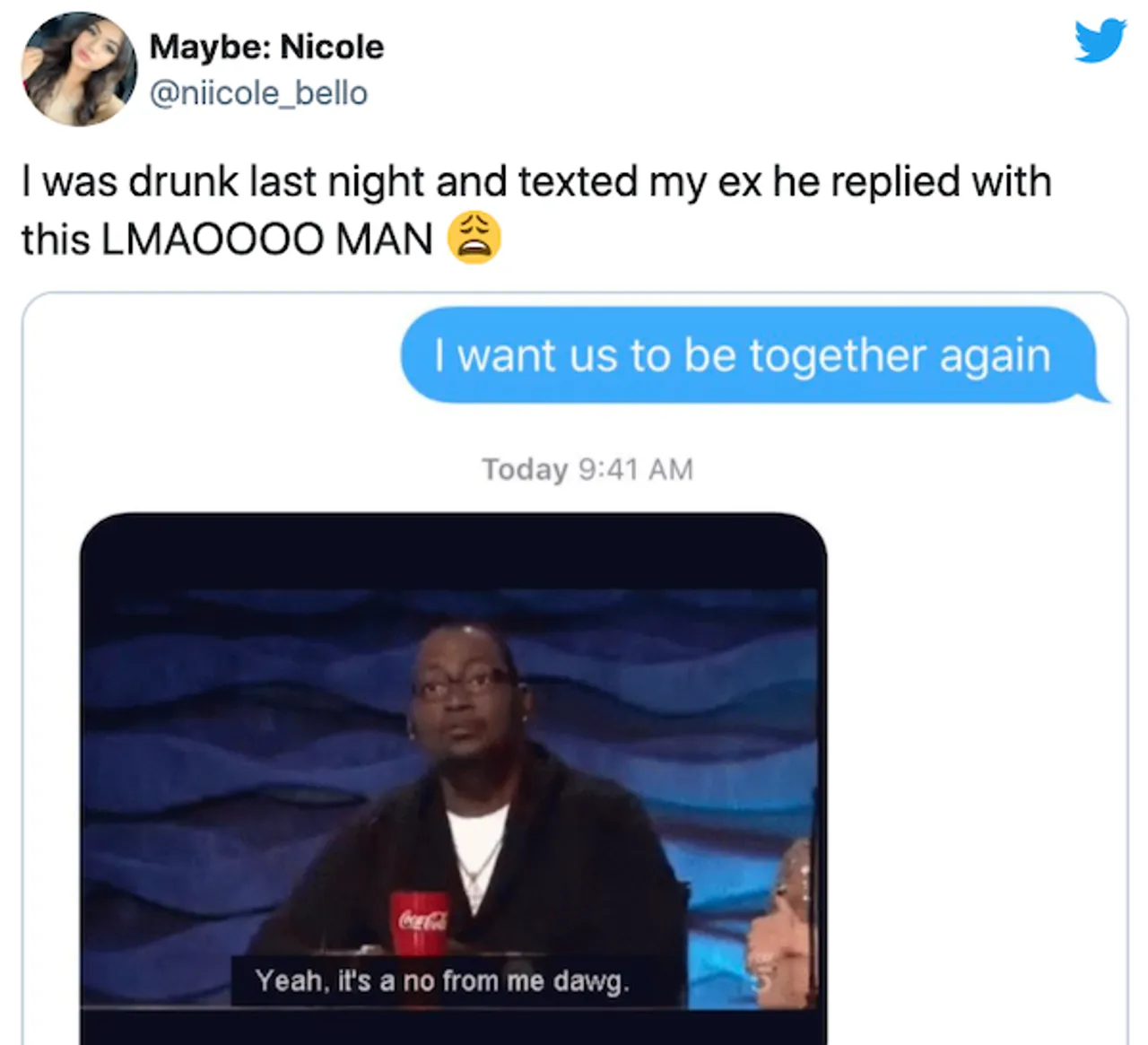Image resolution: width=1148 pixels, height=1045 pixels.
Task: Click the weary face emoji in tweet
Action: (474, 238)
